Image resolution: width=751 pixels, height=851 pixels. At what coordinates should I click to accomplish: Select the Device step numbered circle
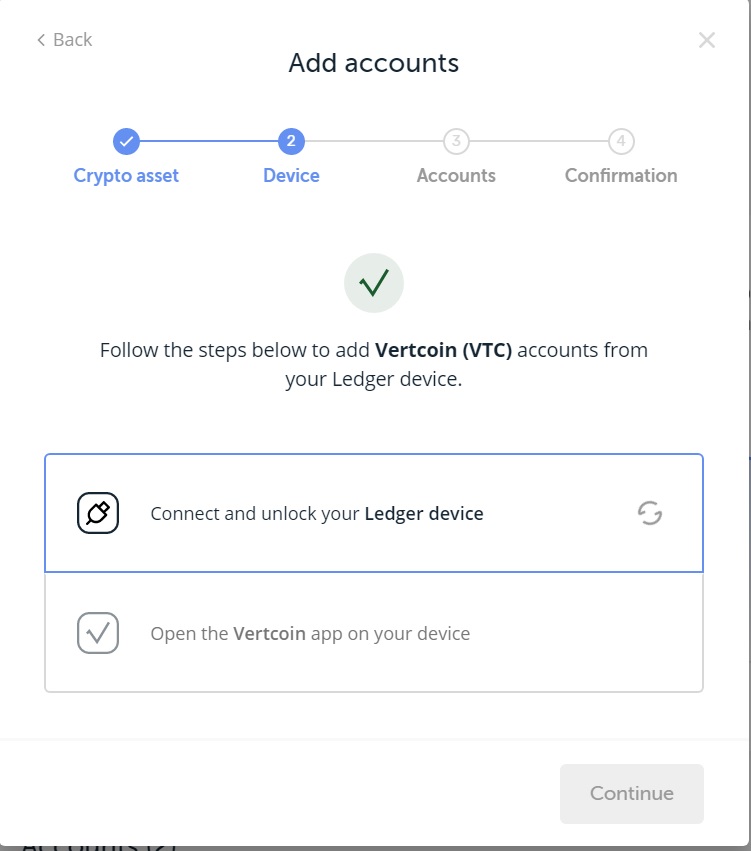[x=291, y=141]
